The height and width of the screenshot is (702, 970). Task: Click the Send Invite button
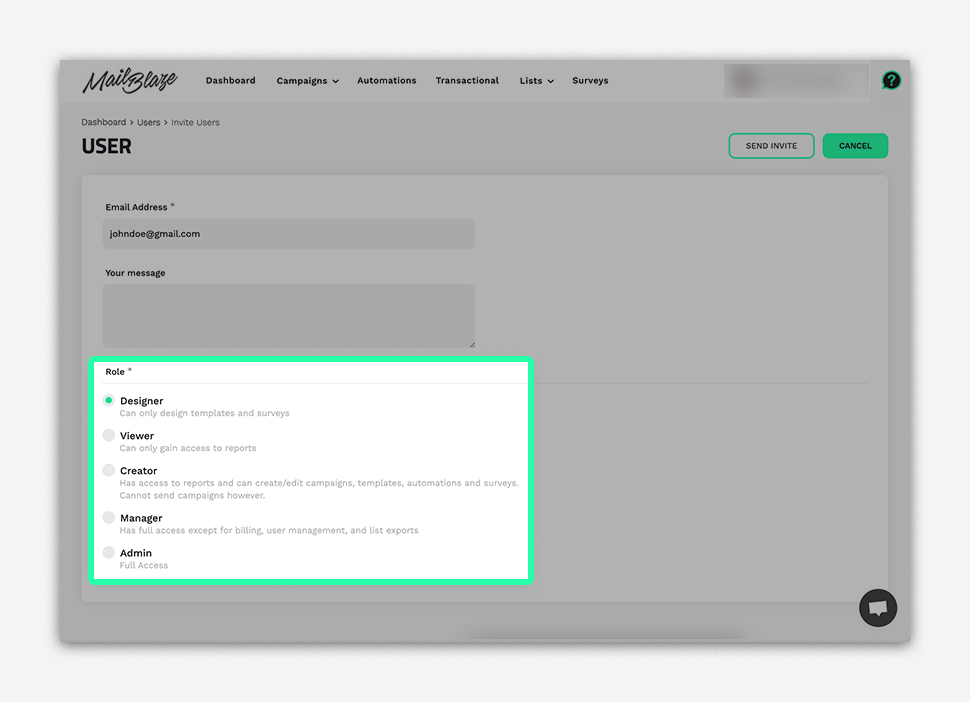point(771,146)
